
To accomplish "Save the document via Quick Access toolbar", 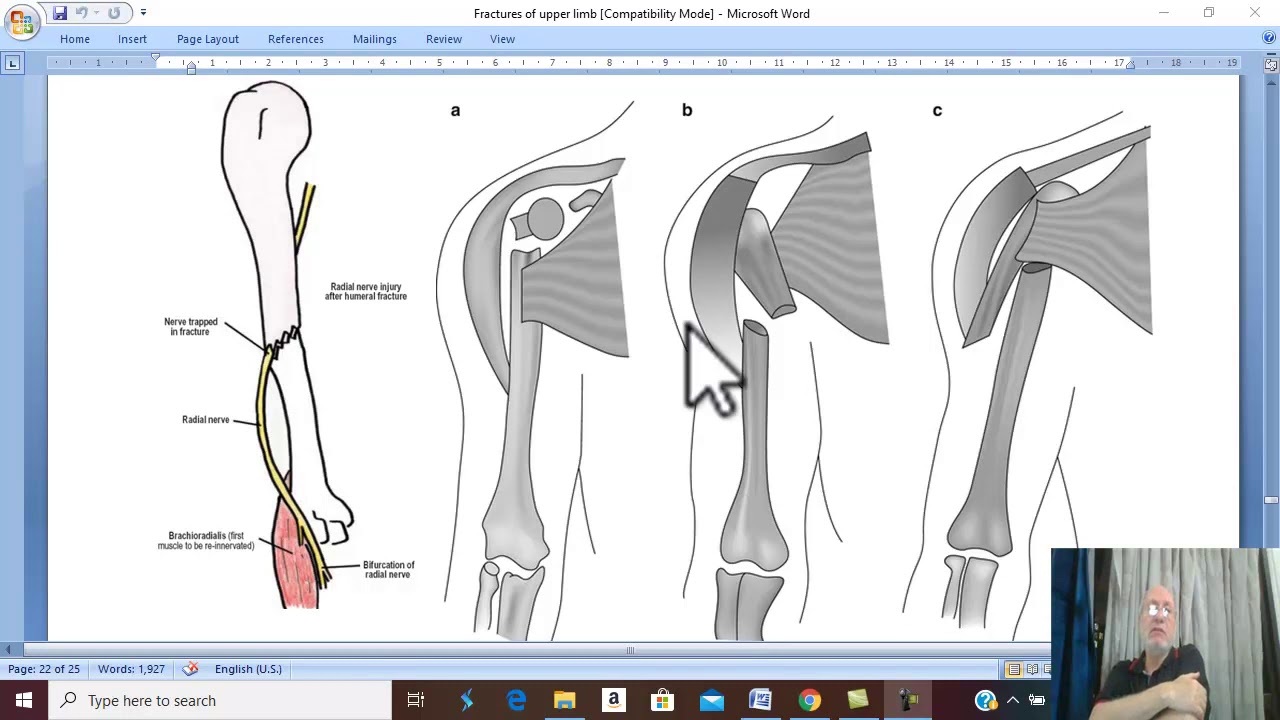I will 60,13.
